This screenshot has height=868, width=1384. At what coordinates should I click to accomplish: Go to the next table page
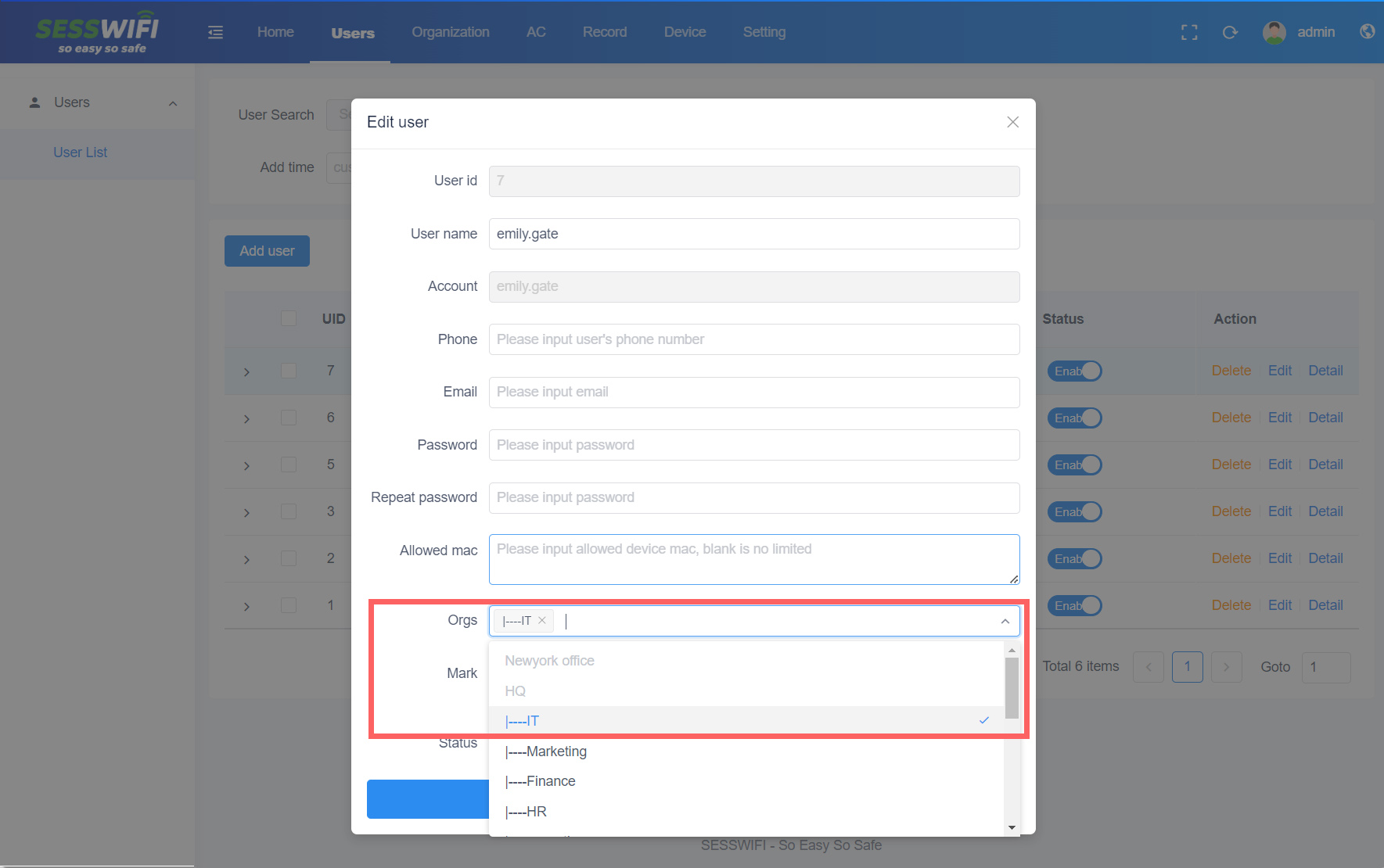pos(1226,667)
